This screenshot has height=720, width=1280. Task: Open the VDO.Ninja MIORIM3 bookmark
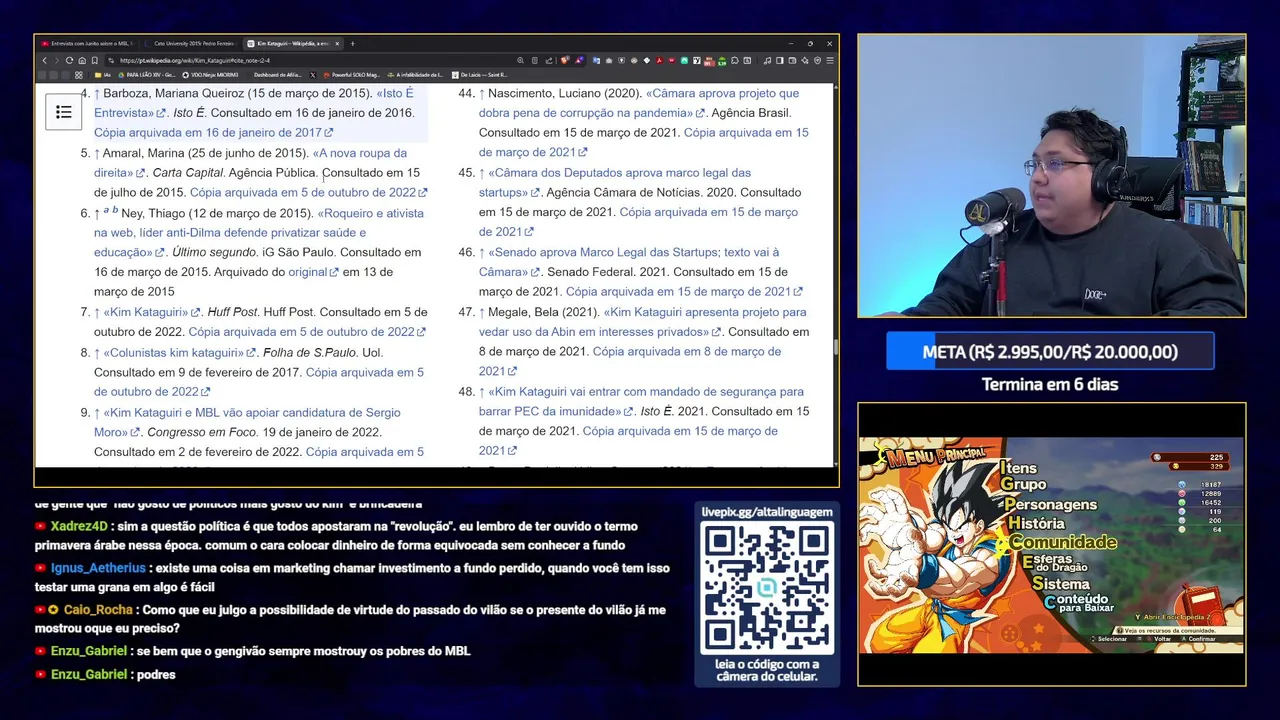coord(210,75)
